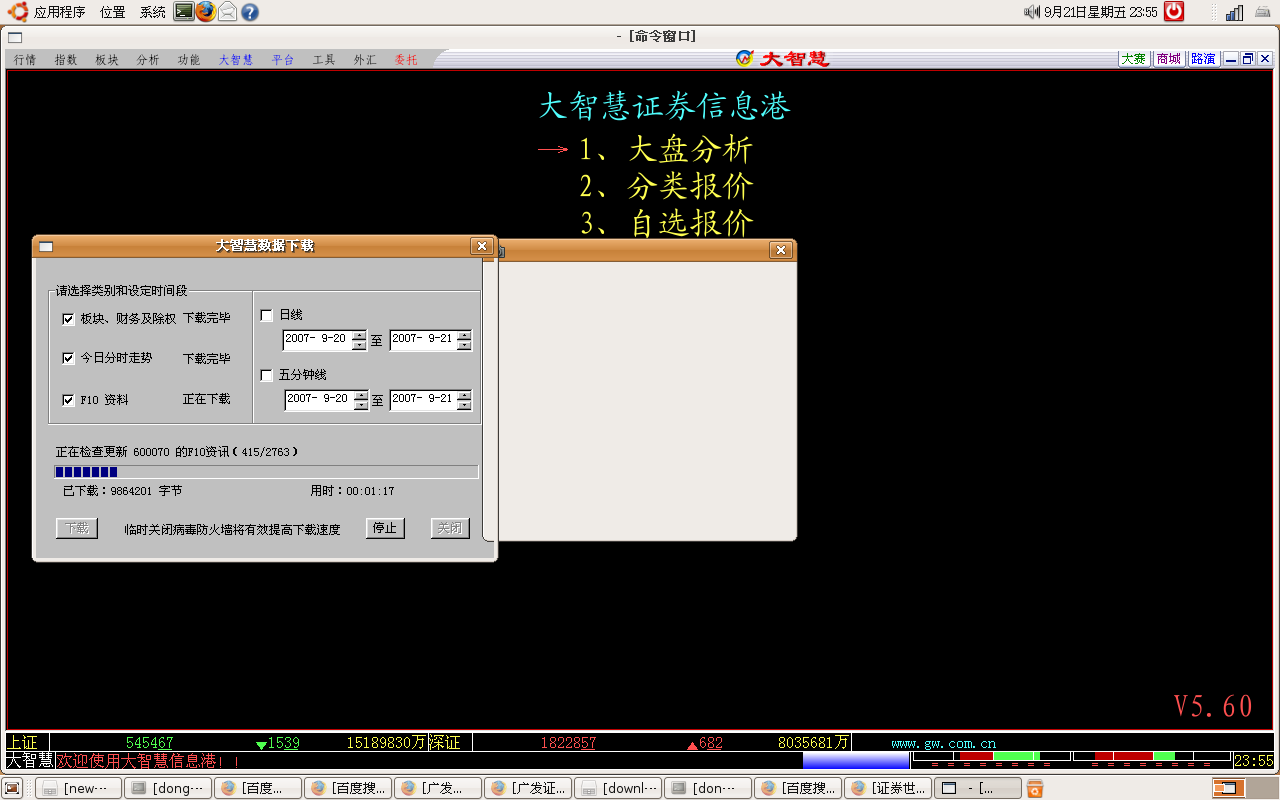Select 1、大盘分析 in the main menu
The image size is (1280, 800).
point(665,149)
